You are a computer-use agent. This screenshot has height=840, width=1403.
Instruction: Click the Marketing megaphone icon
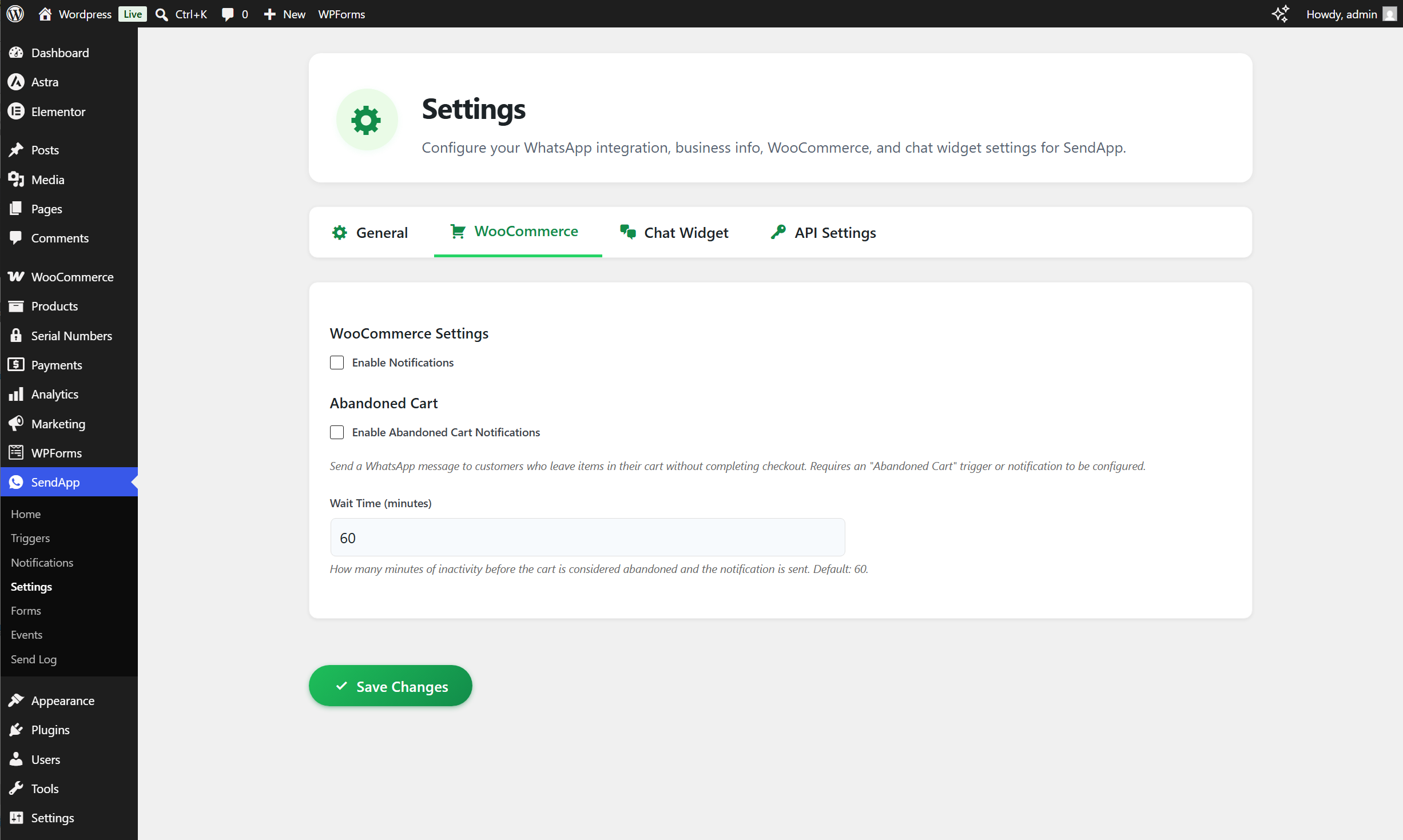(x=16, y=423)
